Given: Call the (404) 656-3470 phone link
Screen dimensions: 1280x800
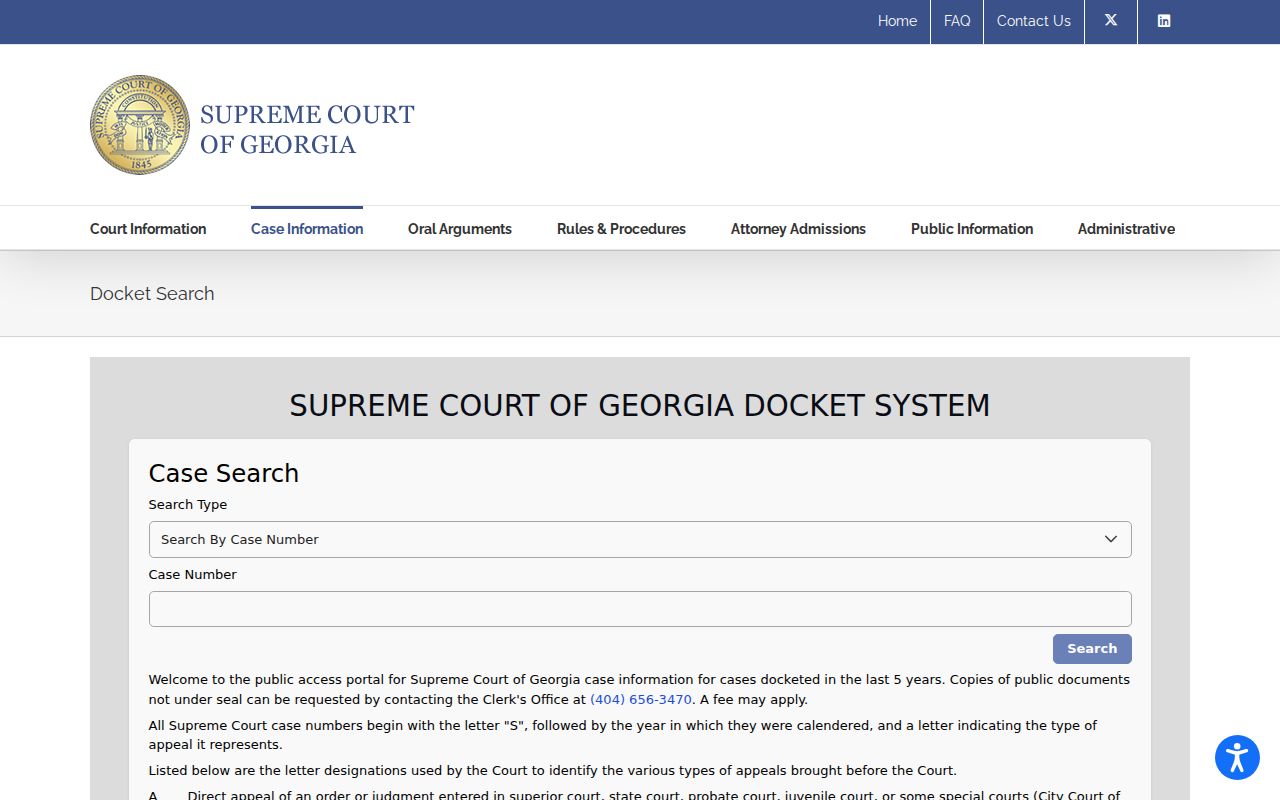Looking at the screenshot, I should [x=641, y=700].
